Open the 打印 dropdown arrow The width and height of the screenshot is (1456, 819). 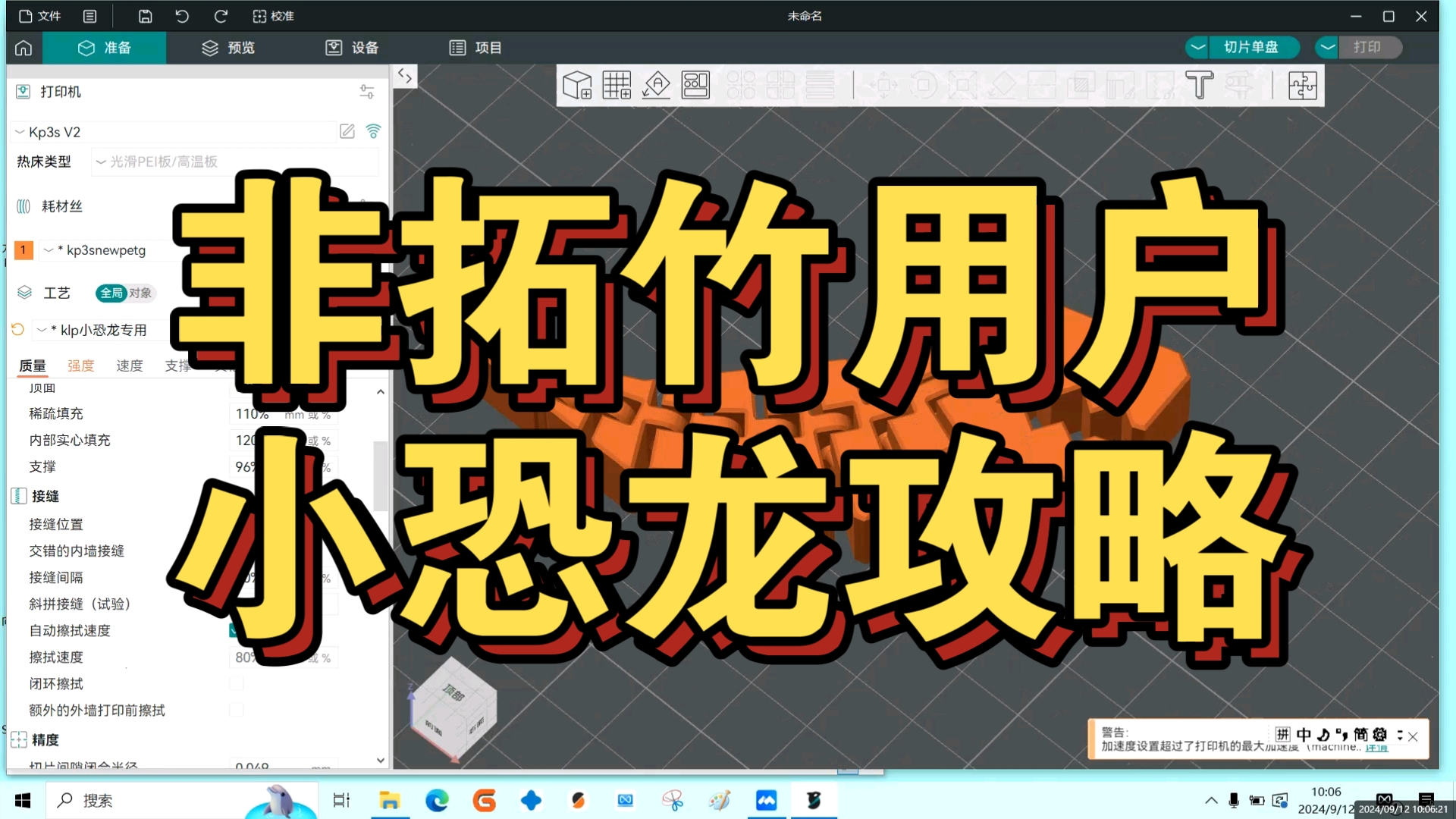(1327, 47)
